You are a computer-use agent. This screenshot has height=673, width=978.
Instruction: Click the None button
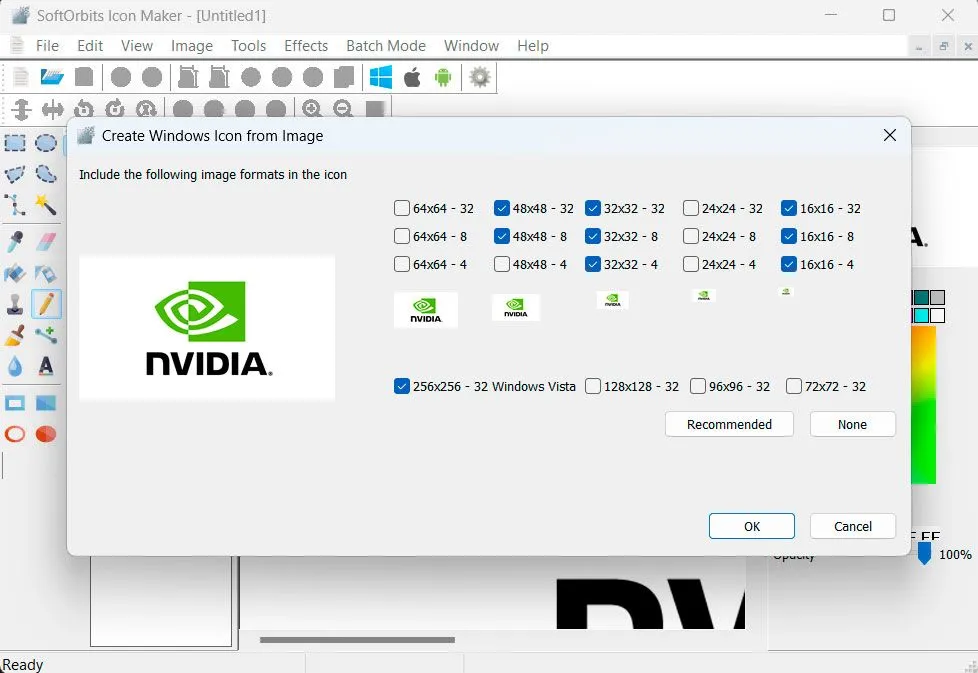[853, 424]
